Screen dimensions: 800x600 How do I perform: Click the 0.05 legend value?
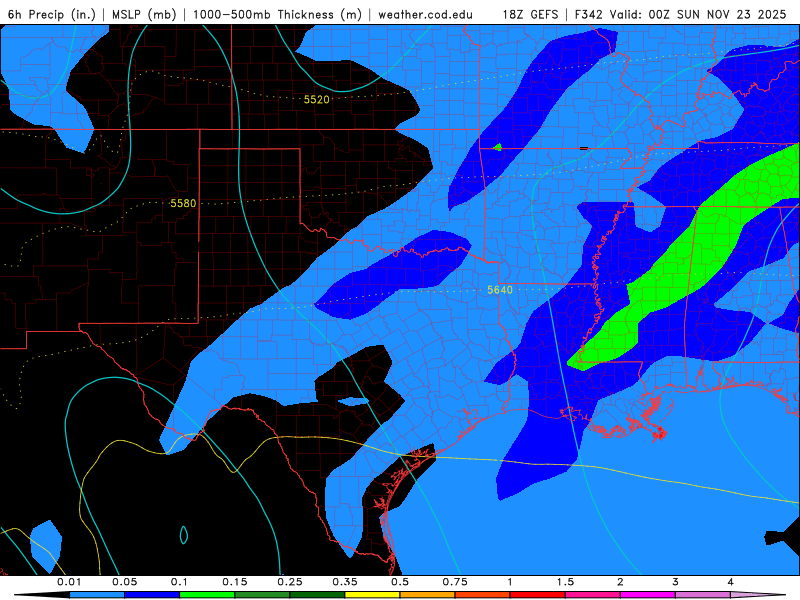pos(124,582)
